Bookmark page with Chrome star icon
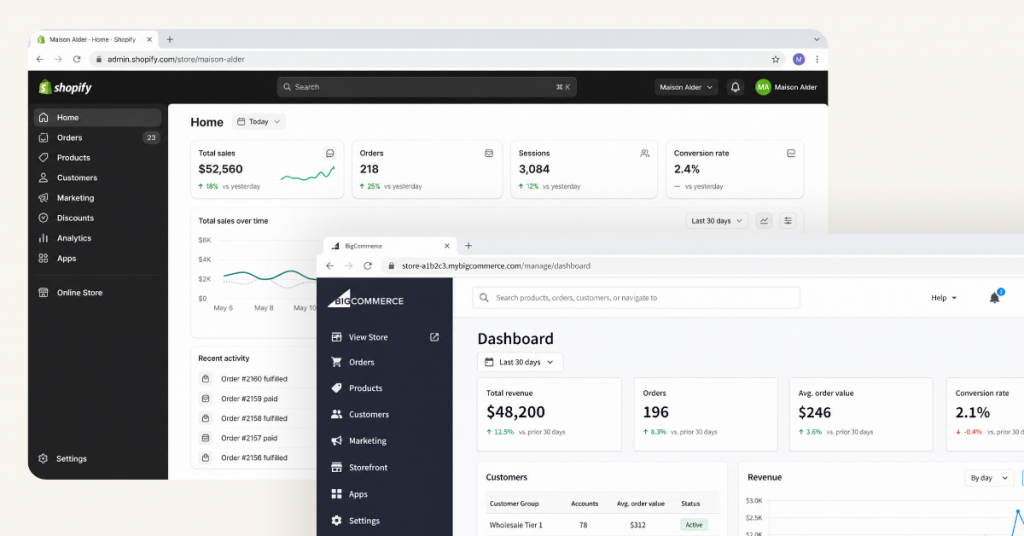The height and width of the screenshot is (536, 1024). tap(775, 59)
